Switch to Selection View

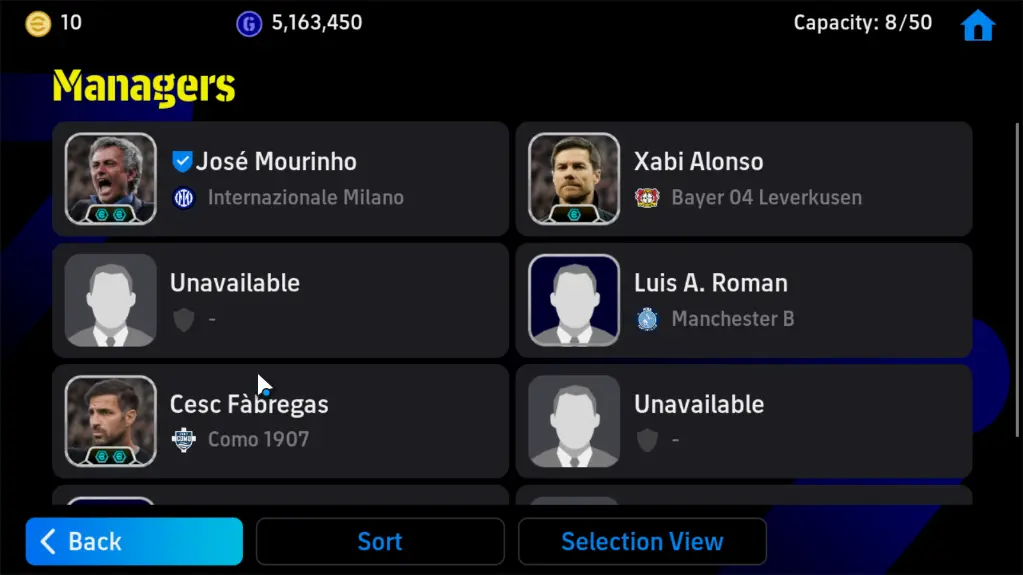642,541
